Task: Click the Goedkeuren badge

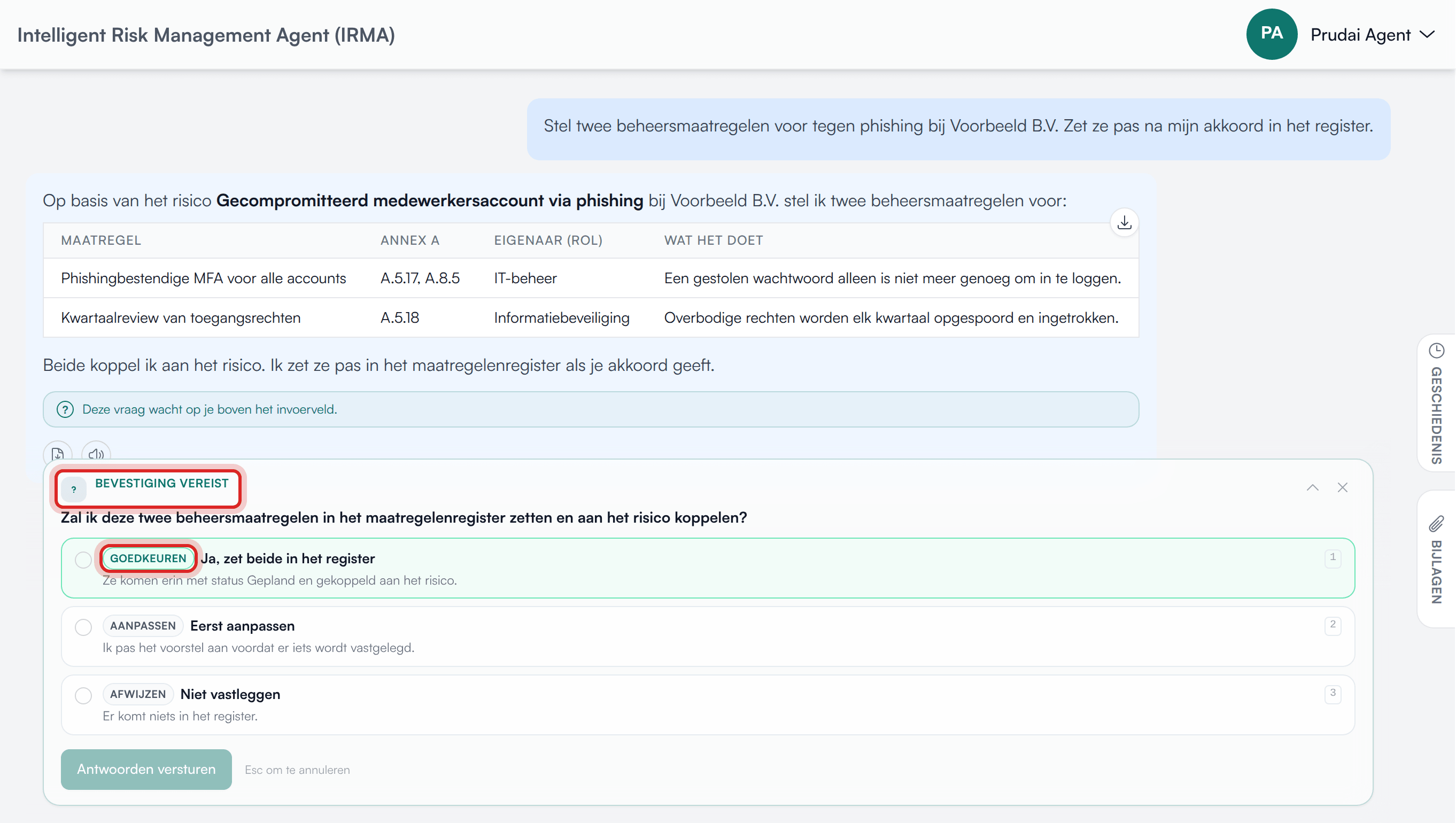Action: 148,558
